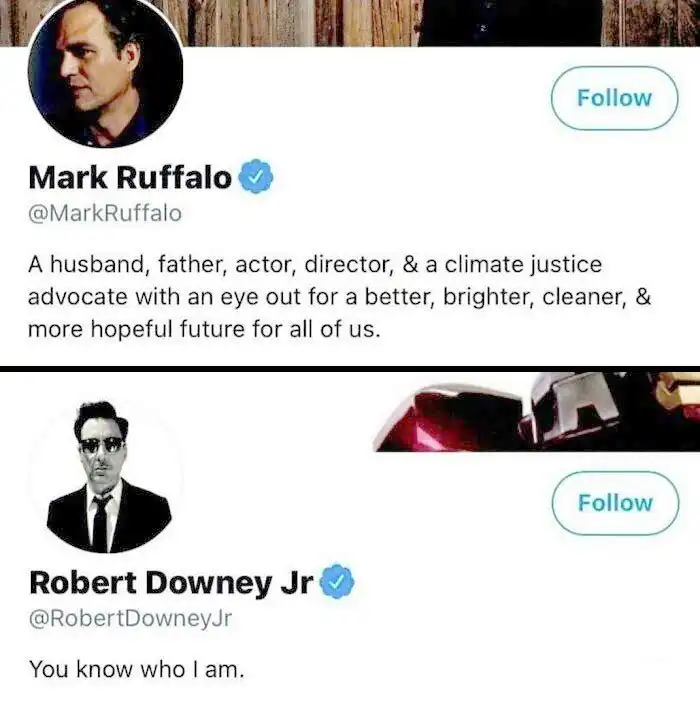Open Robert Downey Jr's profile photo
Viewport: 700px width, 723px height.
pyautogui.click(x=105, y=474)
